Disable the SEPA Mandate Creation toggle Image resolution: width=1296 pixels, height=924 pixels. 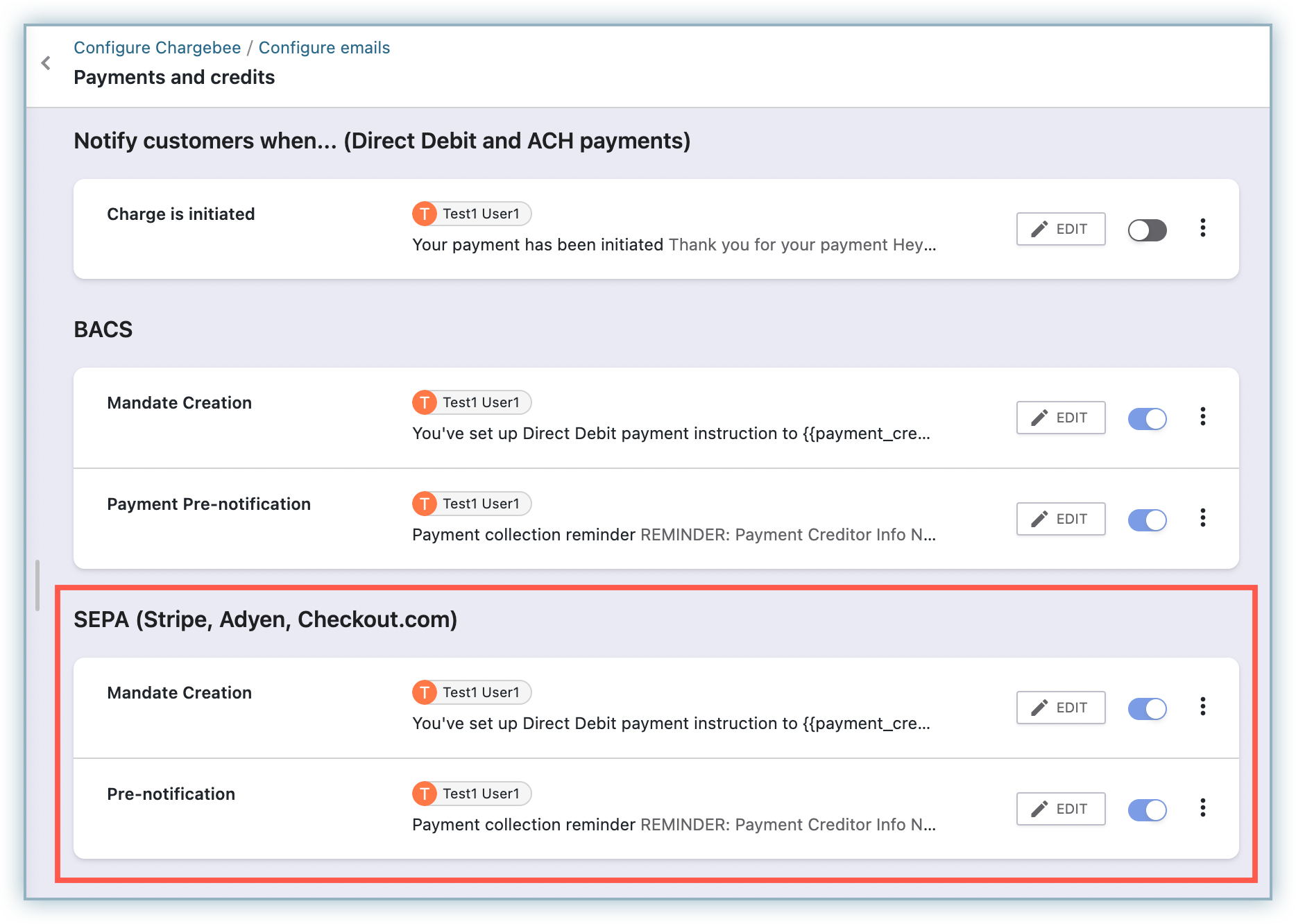(1147, 708)
